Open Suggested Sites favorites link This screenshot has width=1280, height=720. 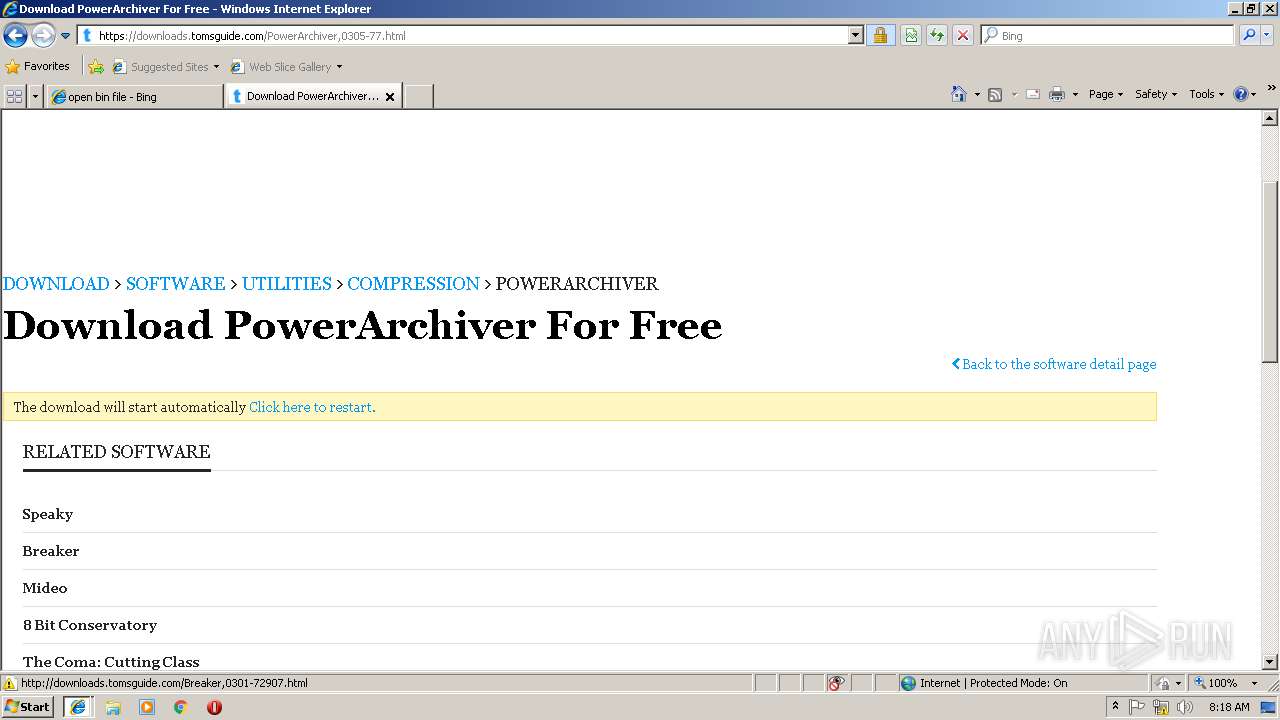coord(166,67)
